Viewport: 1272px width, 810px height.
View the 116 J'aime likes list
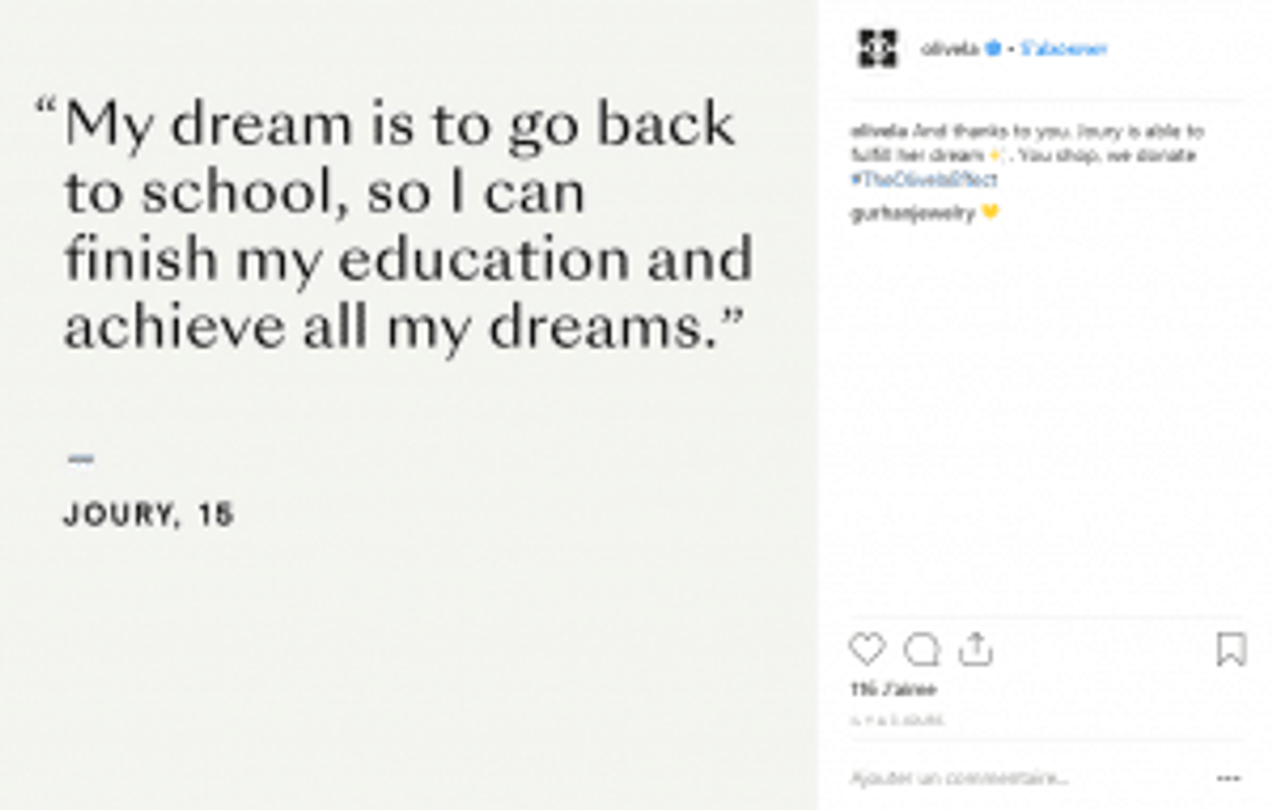[893, 690]
